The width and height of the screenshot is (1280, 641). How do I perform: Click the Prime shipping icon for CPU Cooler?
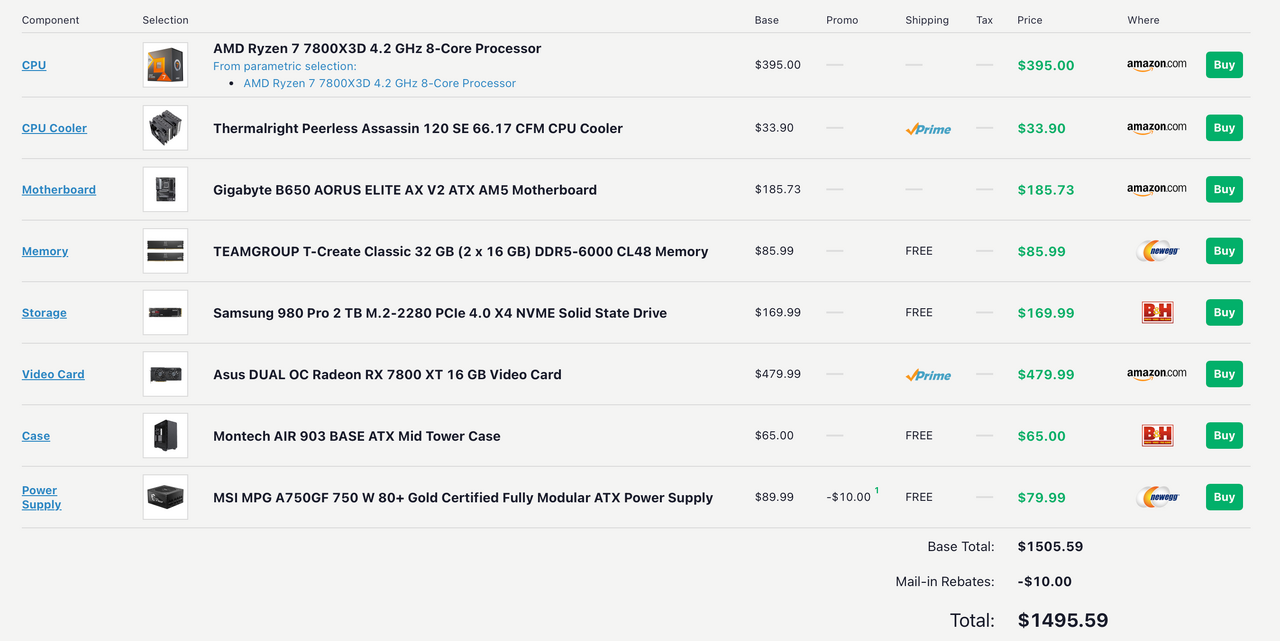[x=928, y=129]
